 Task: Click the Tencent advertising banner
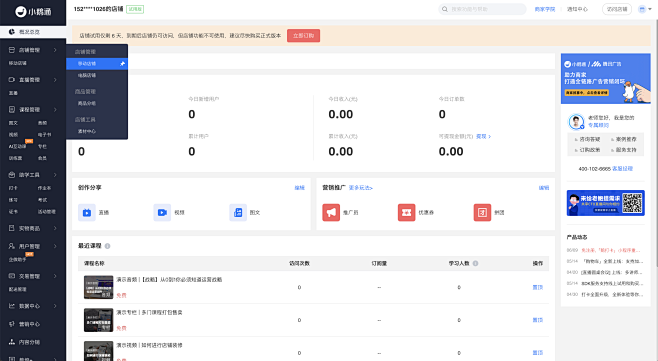(x=606, y=78)
